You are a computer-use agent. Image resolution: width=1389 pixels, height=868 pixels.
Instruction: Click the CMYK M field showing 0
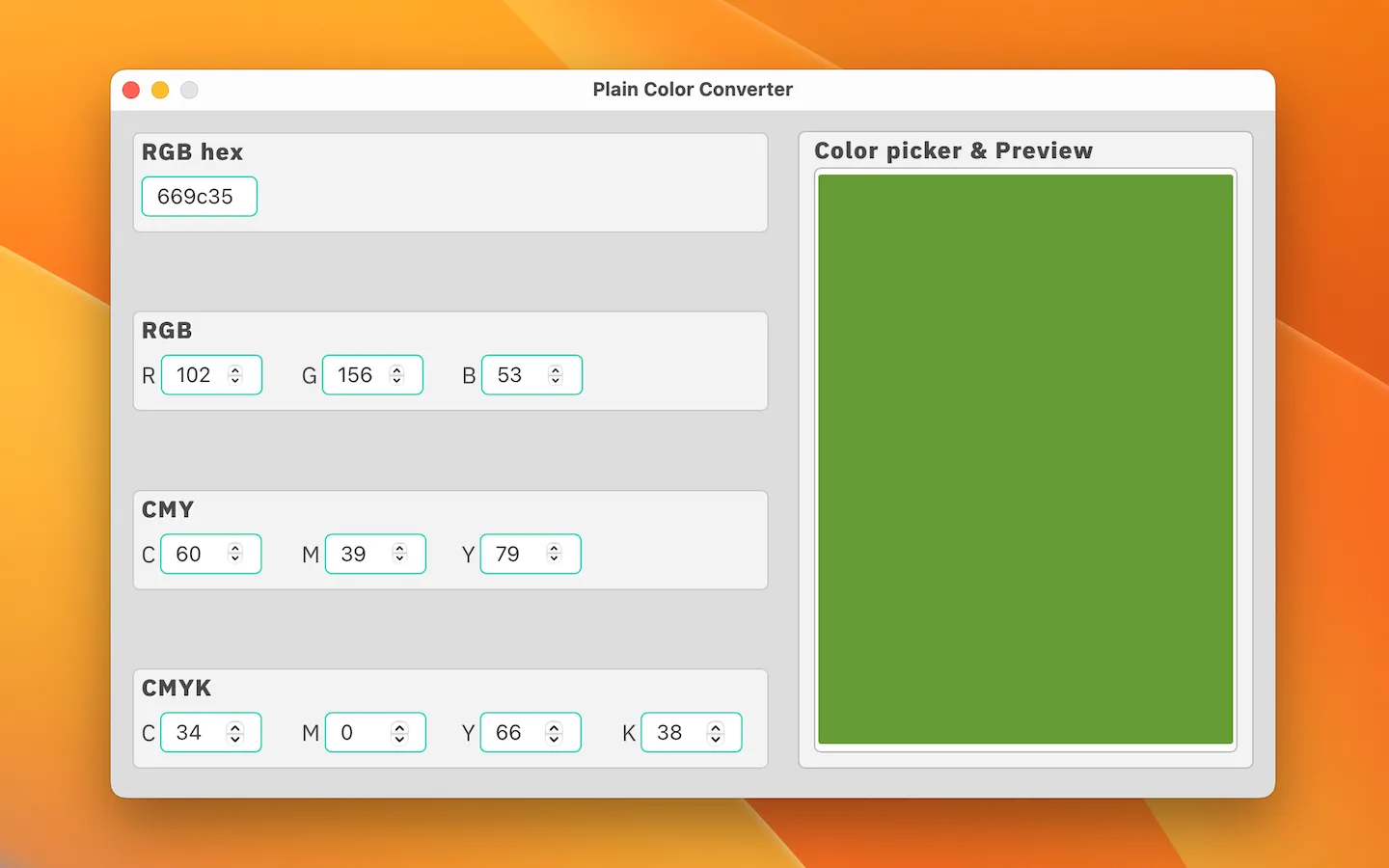tap(375, 732)
